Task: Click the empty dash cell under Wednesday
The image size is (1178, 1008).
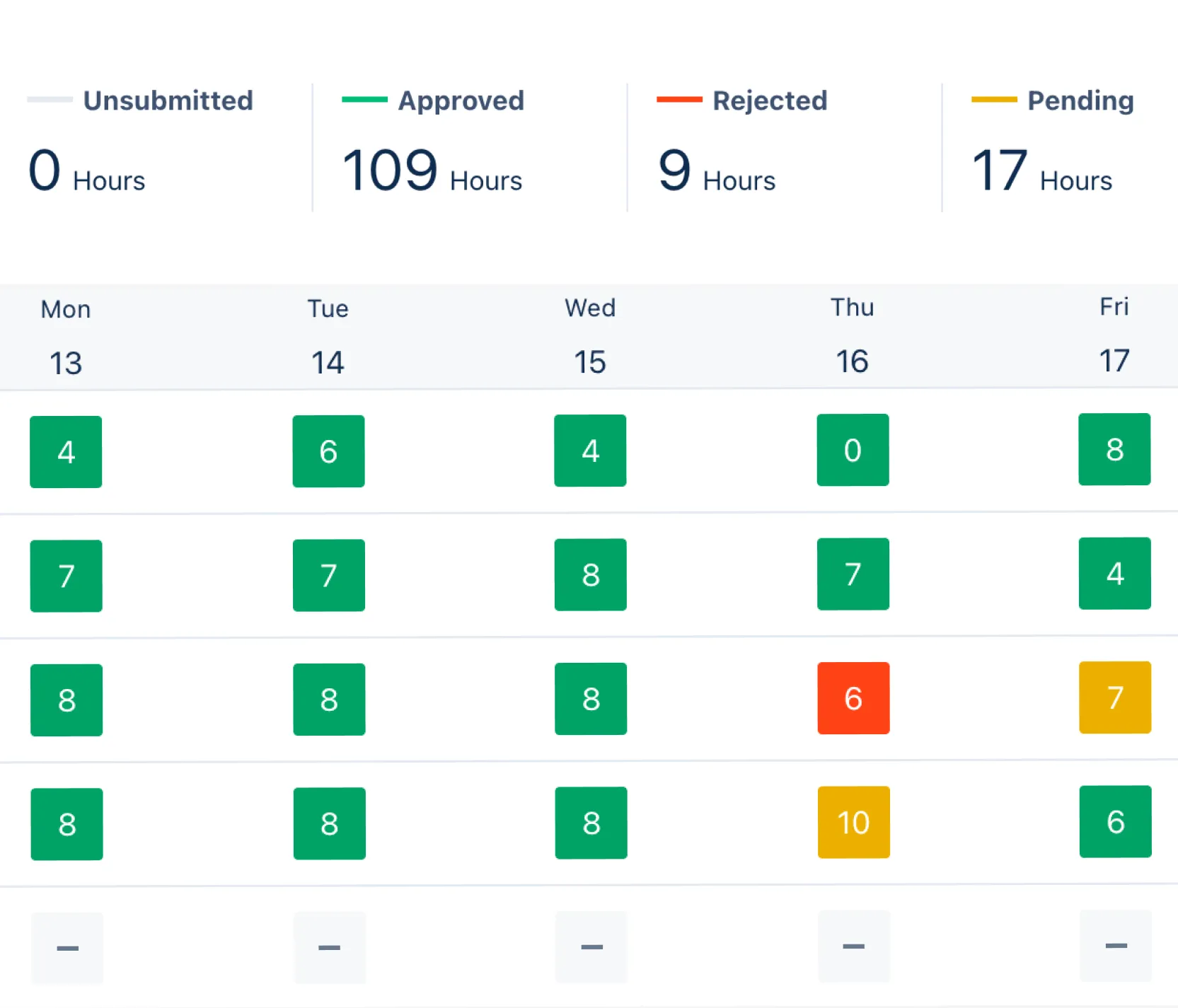Action: 591,946
